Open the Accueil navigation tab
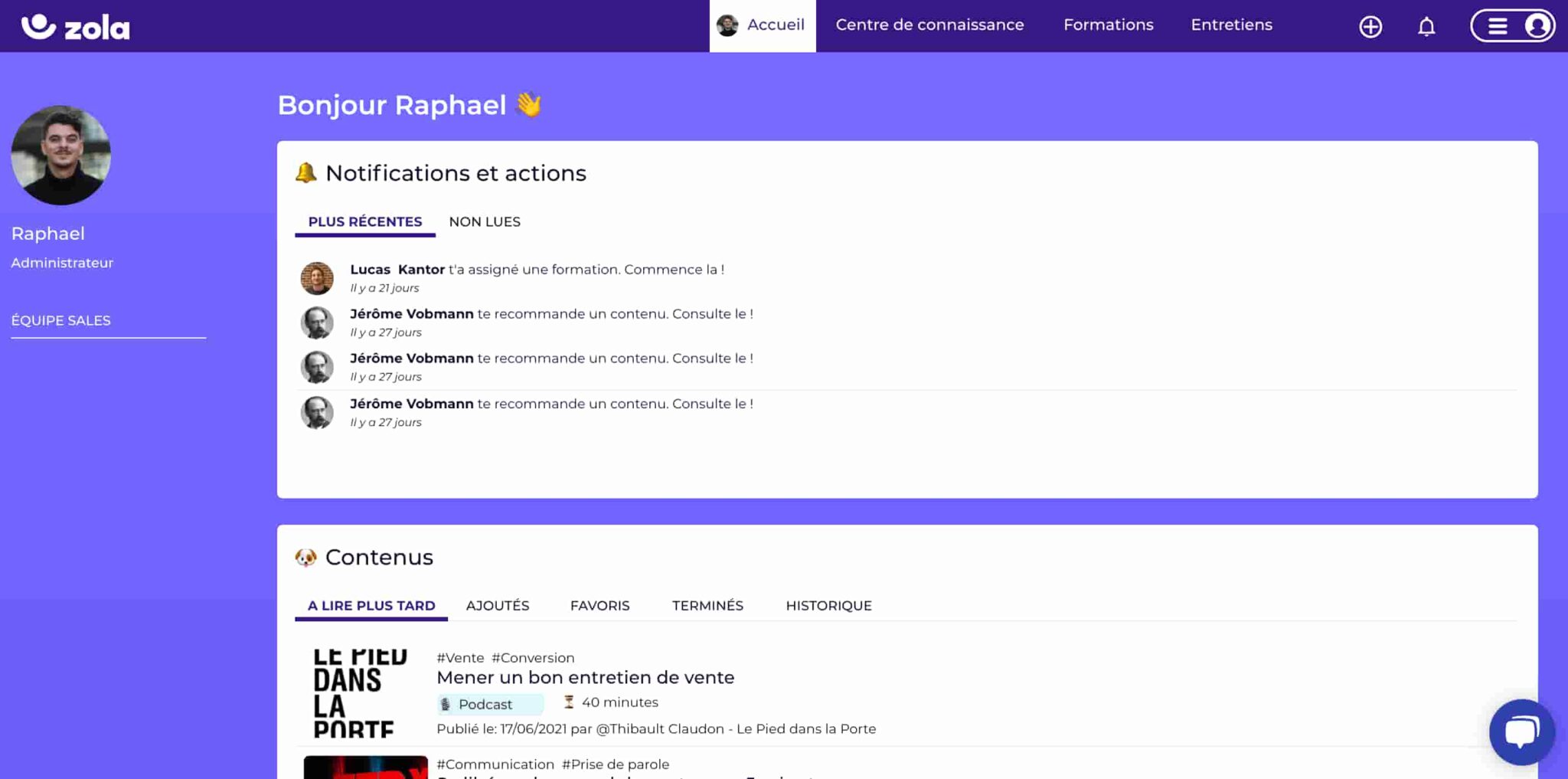The width and height of the screenshot is (1568, 779). [762, 25]
